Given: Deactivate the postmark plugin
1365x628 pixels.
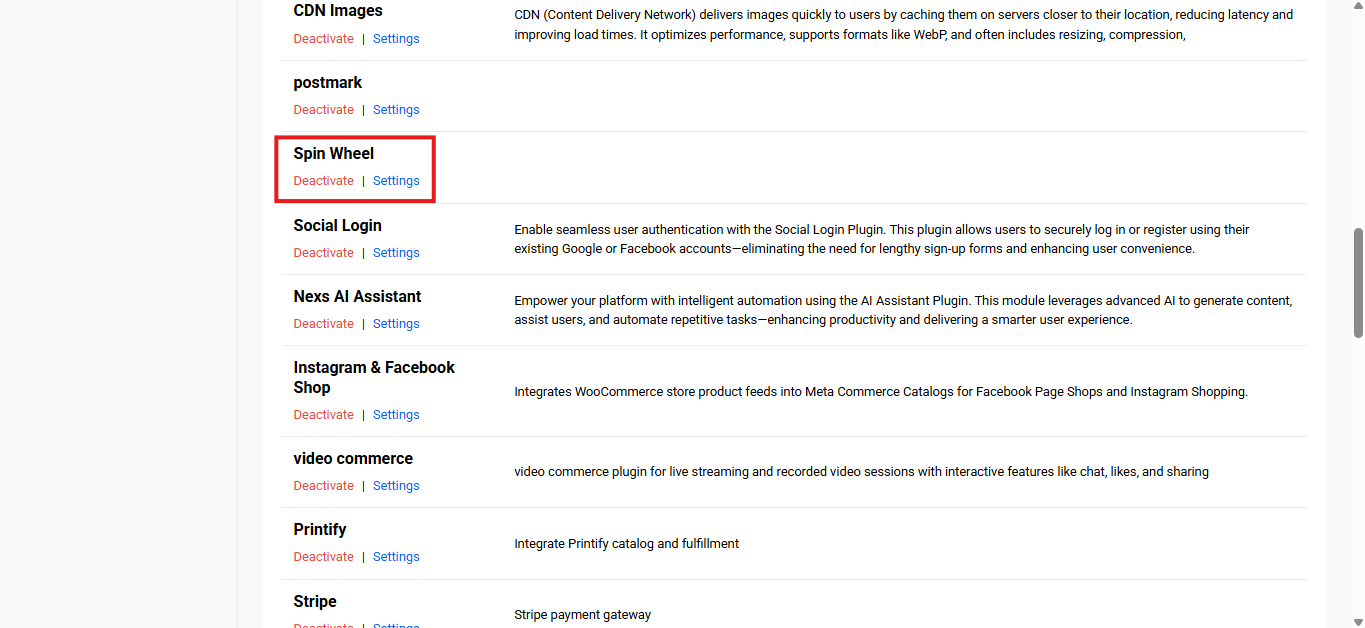Looking at the screenshot, I should 323,110.
